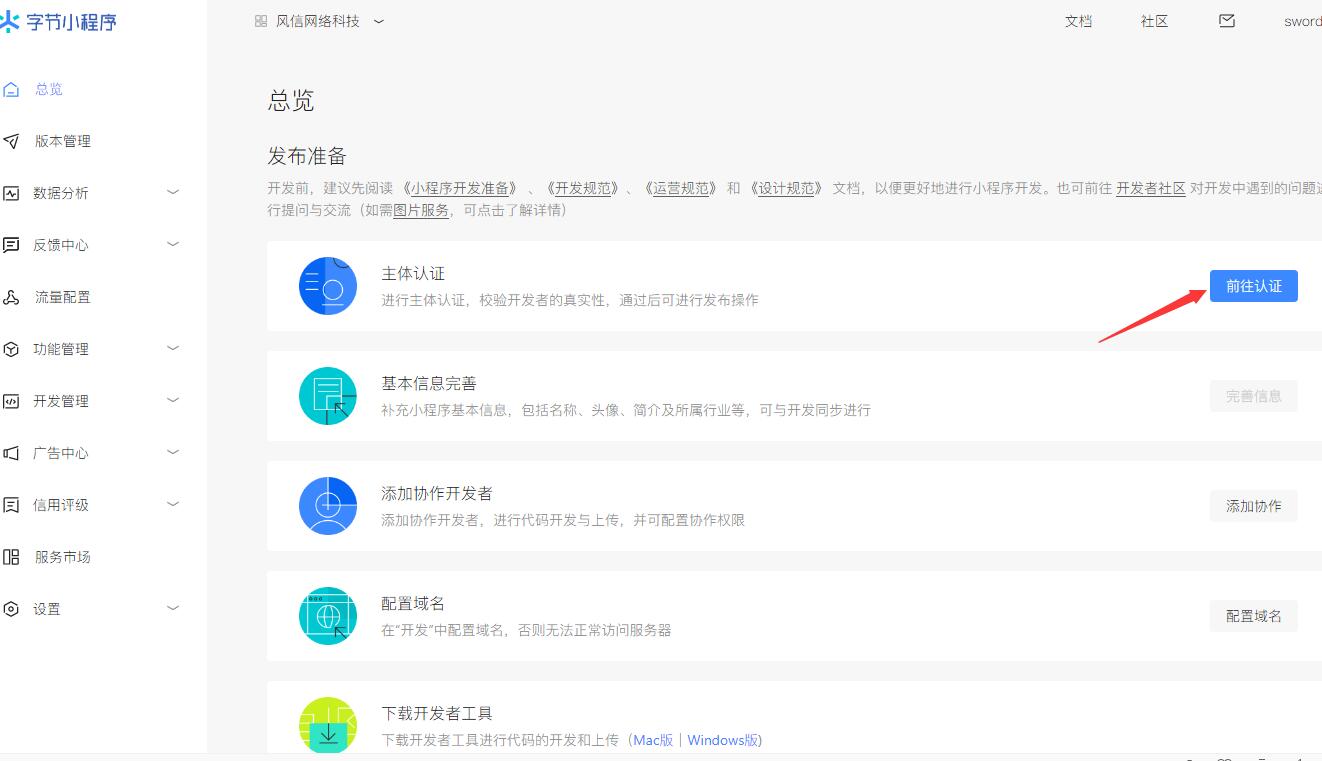This screenshot has width=1322, height=761.
Task: Click the 总览 home icon in sidebar
Action: point(12,90)
